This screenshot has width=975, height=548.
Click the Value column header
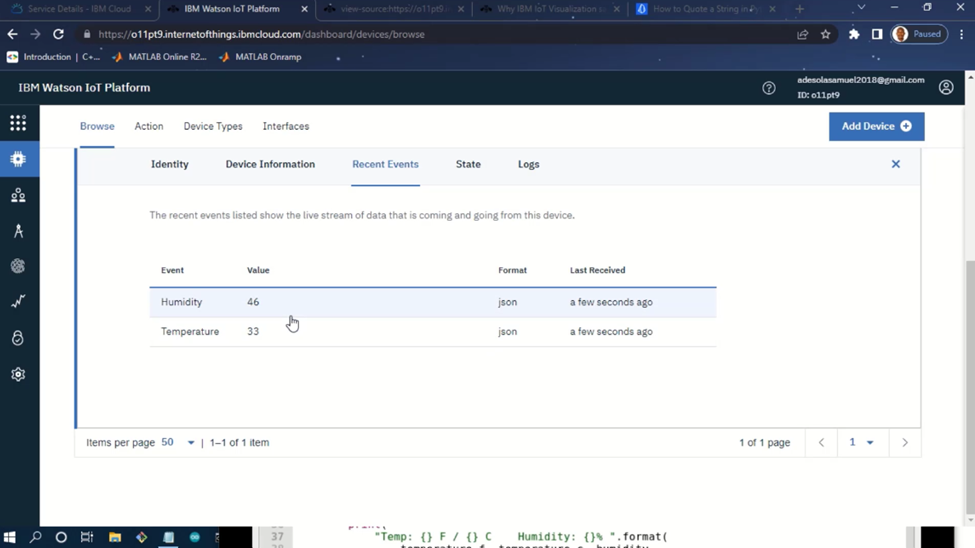[x=258, y=270]
